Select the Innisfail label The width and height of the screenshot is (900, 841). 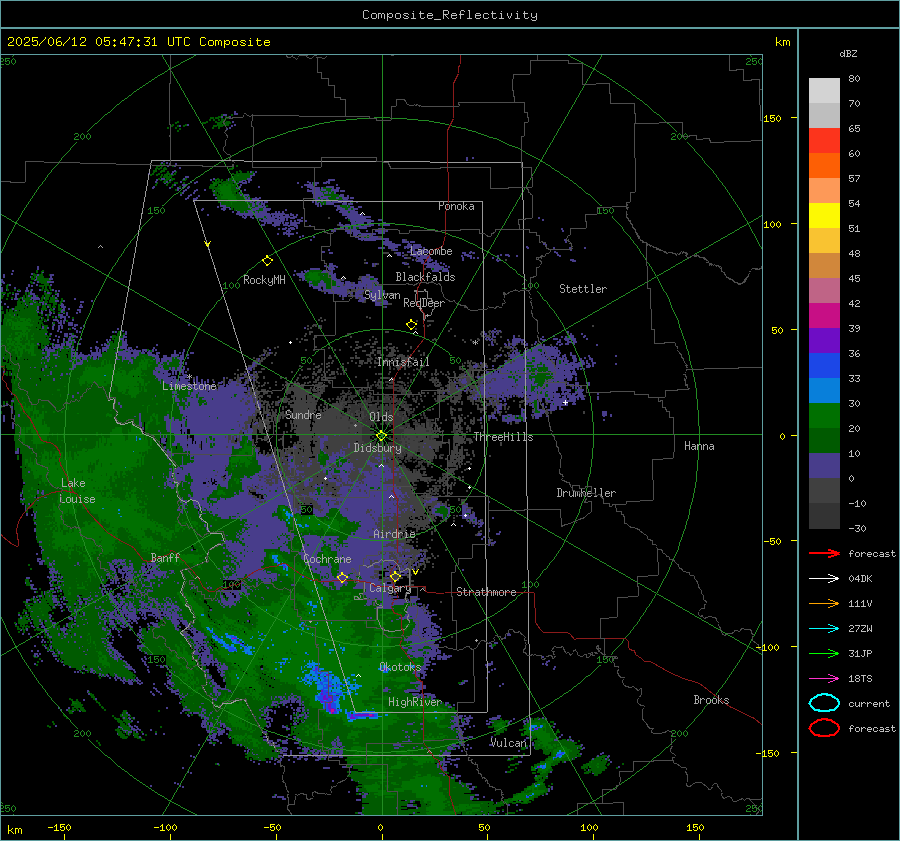coord(403,362)
